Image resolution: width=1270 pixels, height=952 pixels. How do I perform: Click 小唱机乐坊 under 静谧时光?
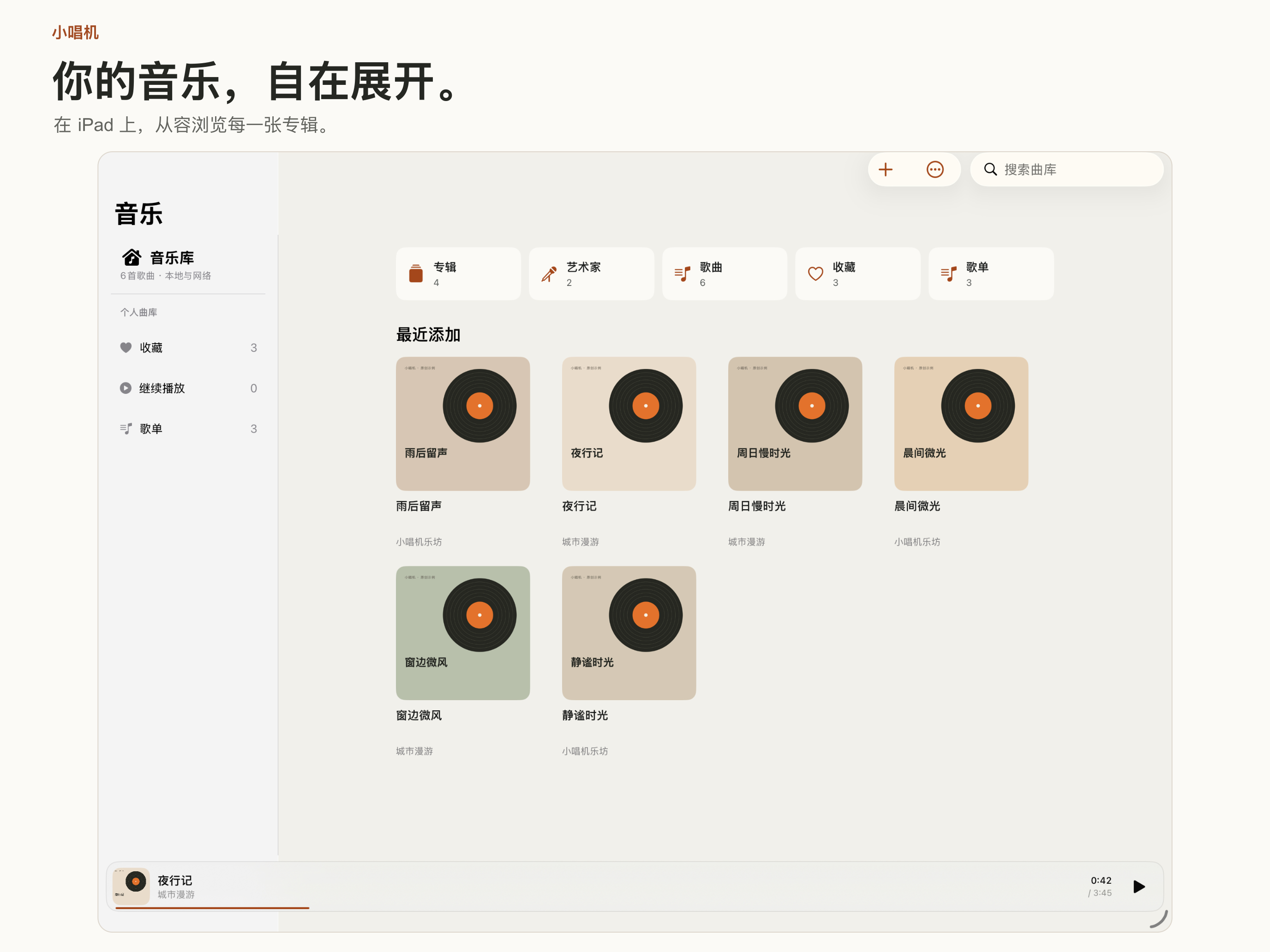click(585, 751)
